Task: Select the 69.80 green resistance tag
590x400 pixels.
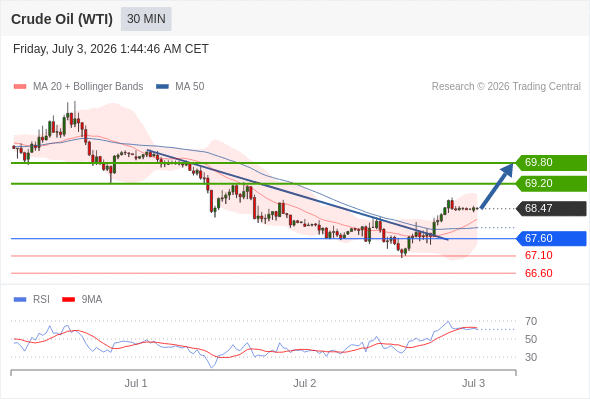Action: 551,163
